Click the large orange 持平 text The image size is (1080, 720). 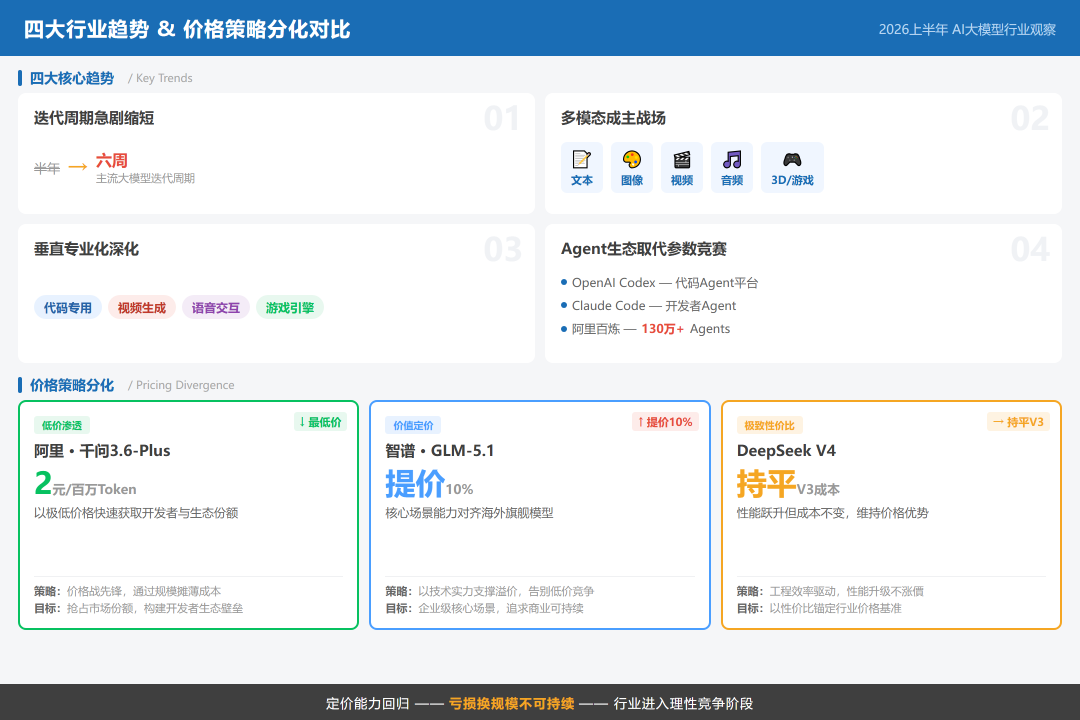(766, 484)
